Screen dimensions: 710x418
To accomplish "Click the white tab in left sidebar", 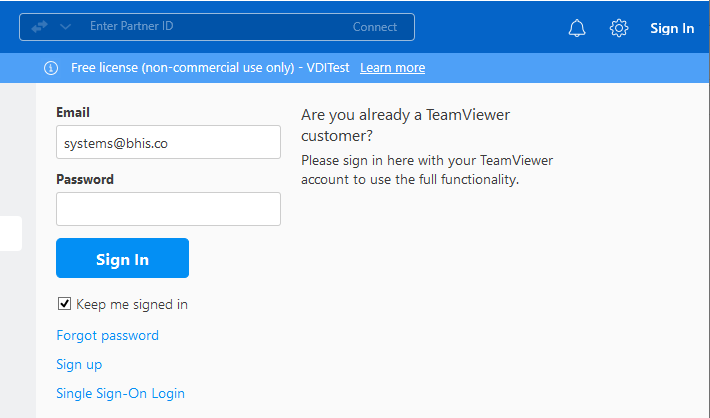I will (11, 233).
